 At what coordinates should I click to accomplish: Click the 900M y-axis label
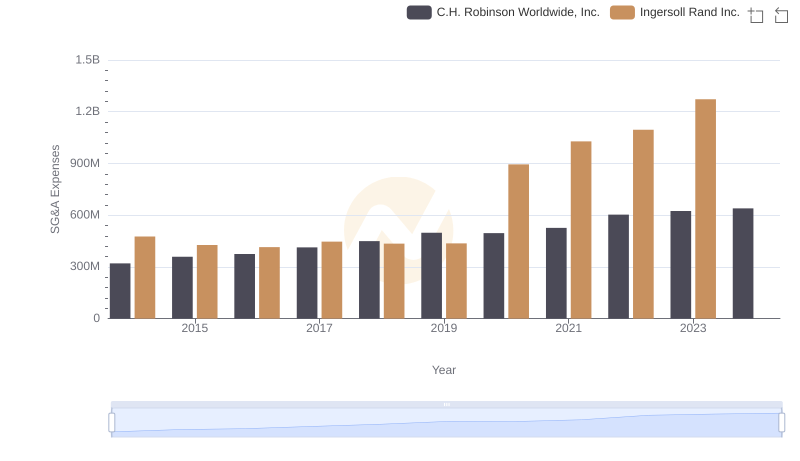[x=85, y=163]
